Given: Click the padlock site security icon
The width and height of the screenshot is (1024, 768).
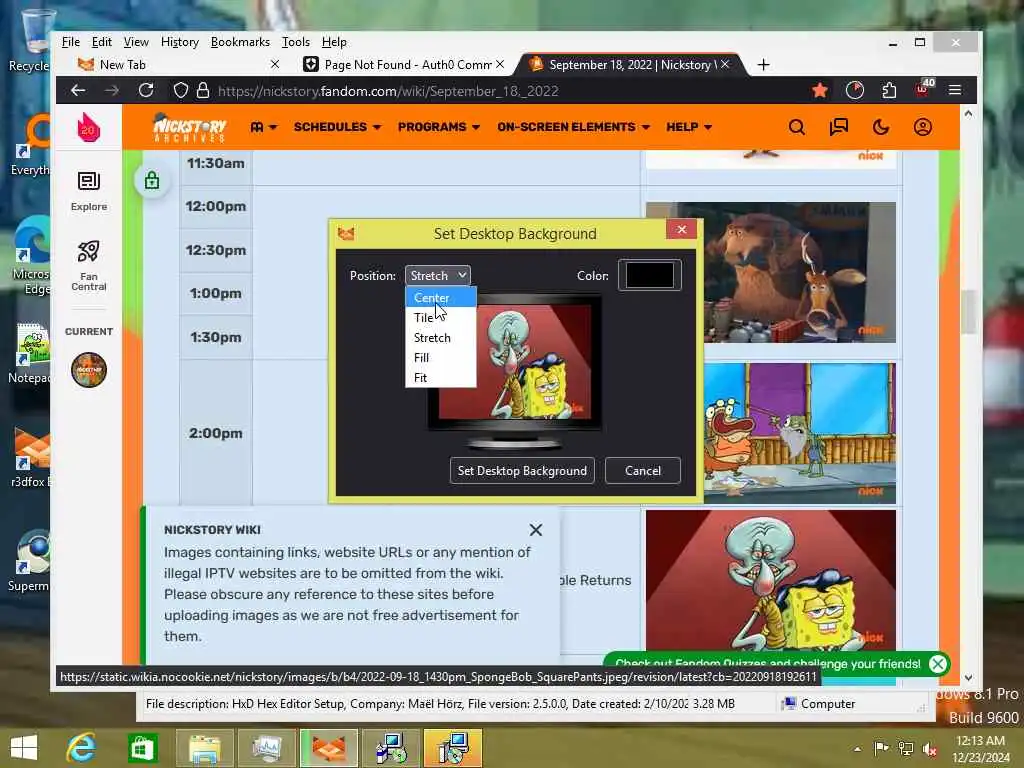Looking at the screenshot, I should 203,91.
